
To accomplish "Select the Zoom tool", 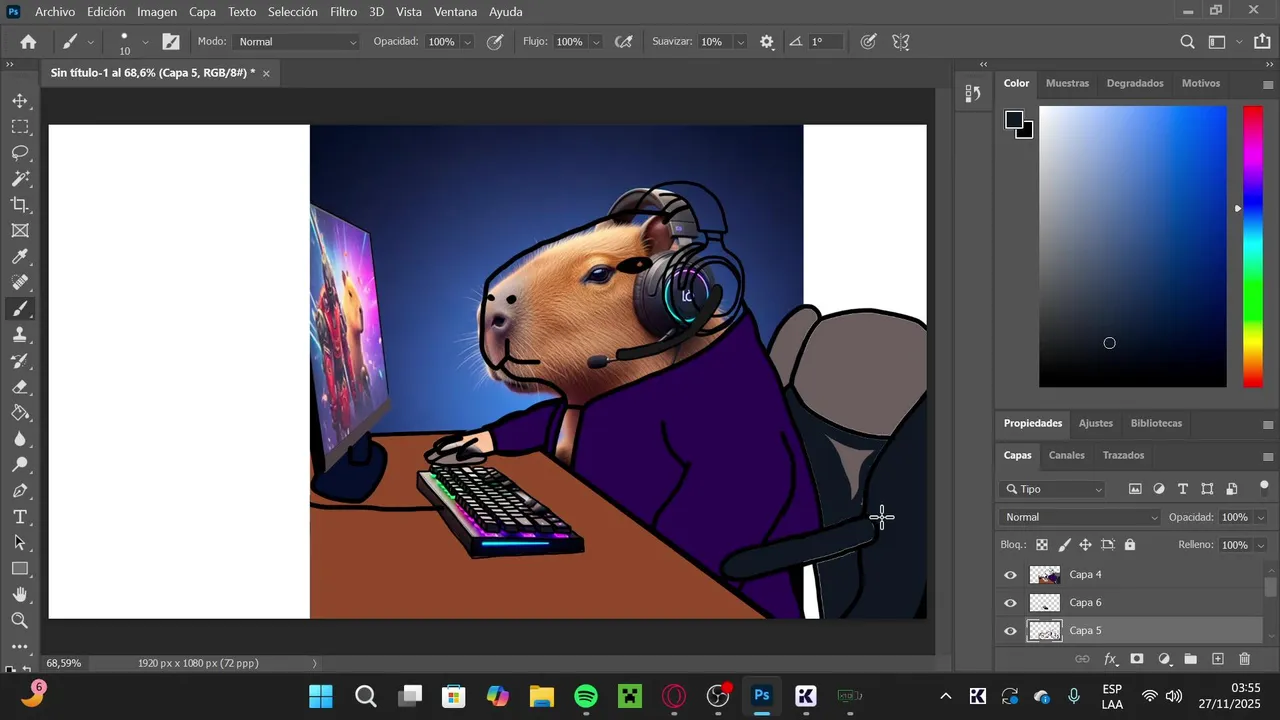I will 20,621.
